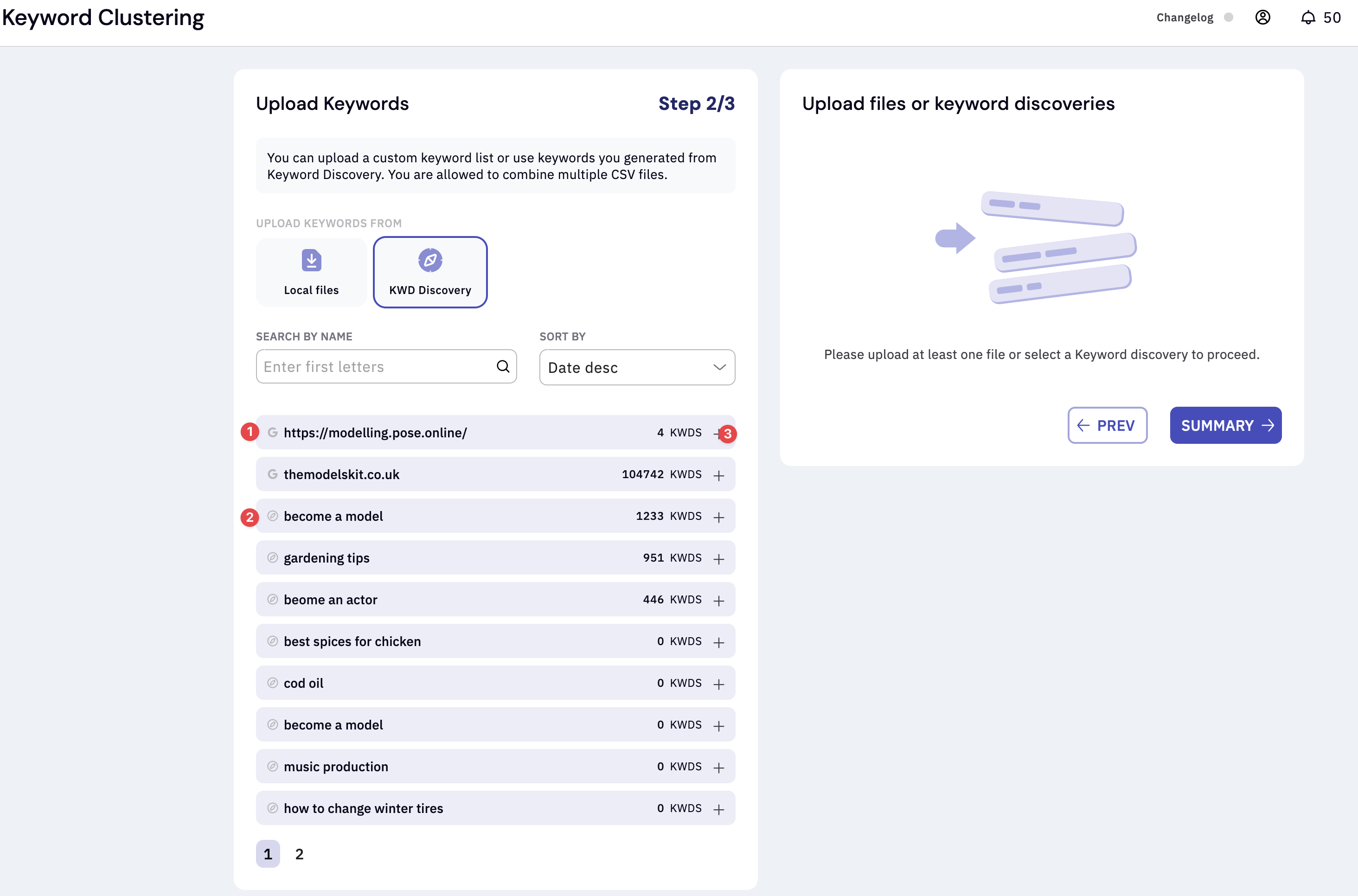Click plus for beome an actor
This screenshot has height=896, width=1358.
pos(719,600)
